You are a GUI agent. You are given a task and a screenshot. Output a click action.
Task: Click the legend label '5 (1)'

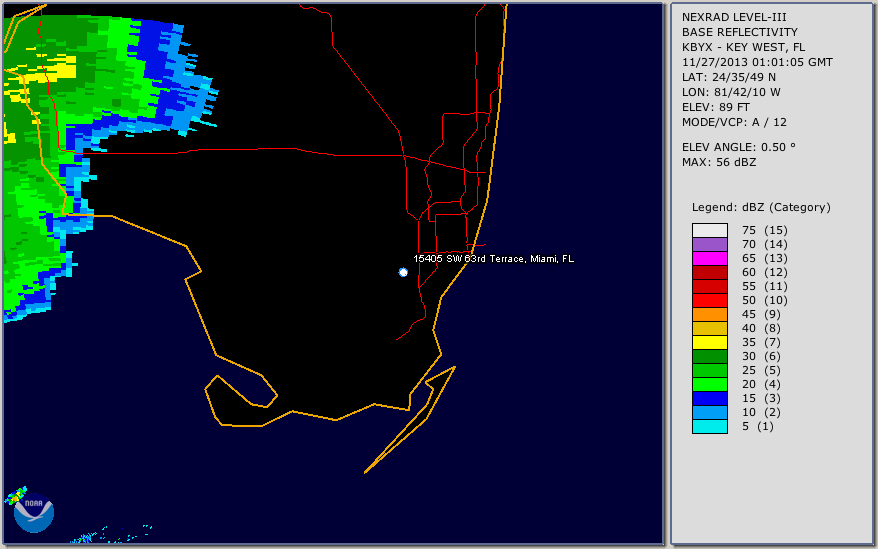[x=758, y=426]
